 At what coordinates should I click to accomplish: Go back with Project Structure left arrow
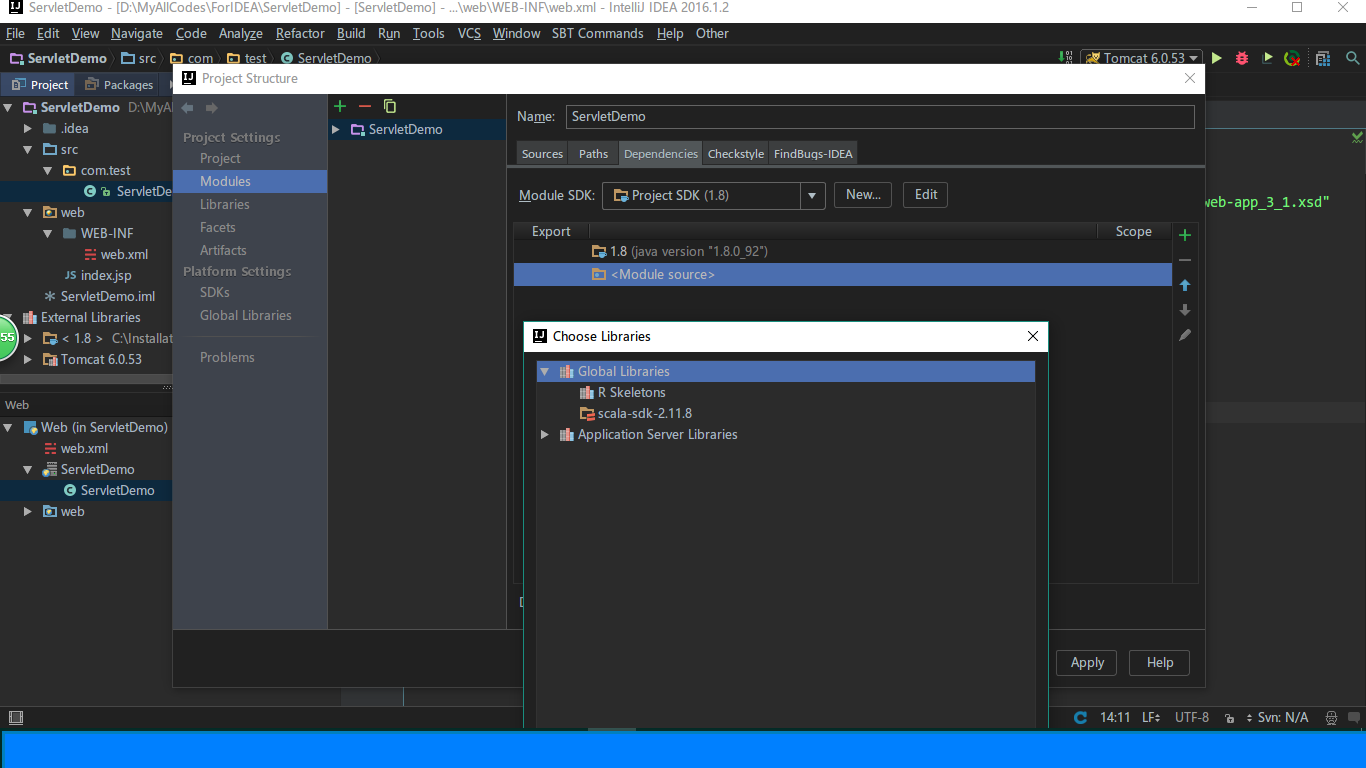187,108
